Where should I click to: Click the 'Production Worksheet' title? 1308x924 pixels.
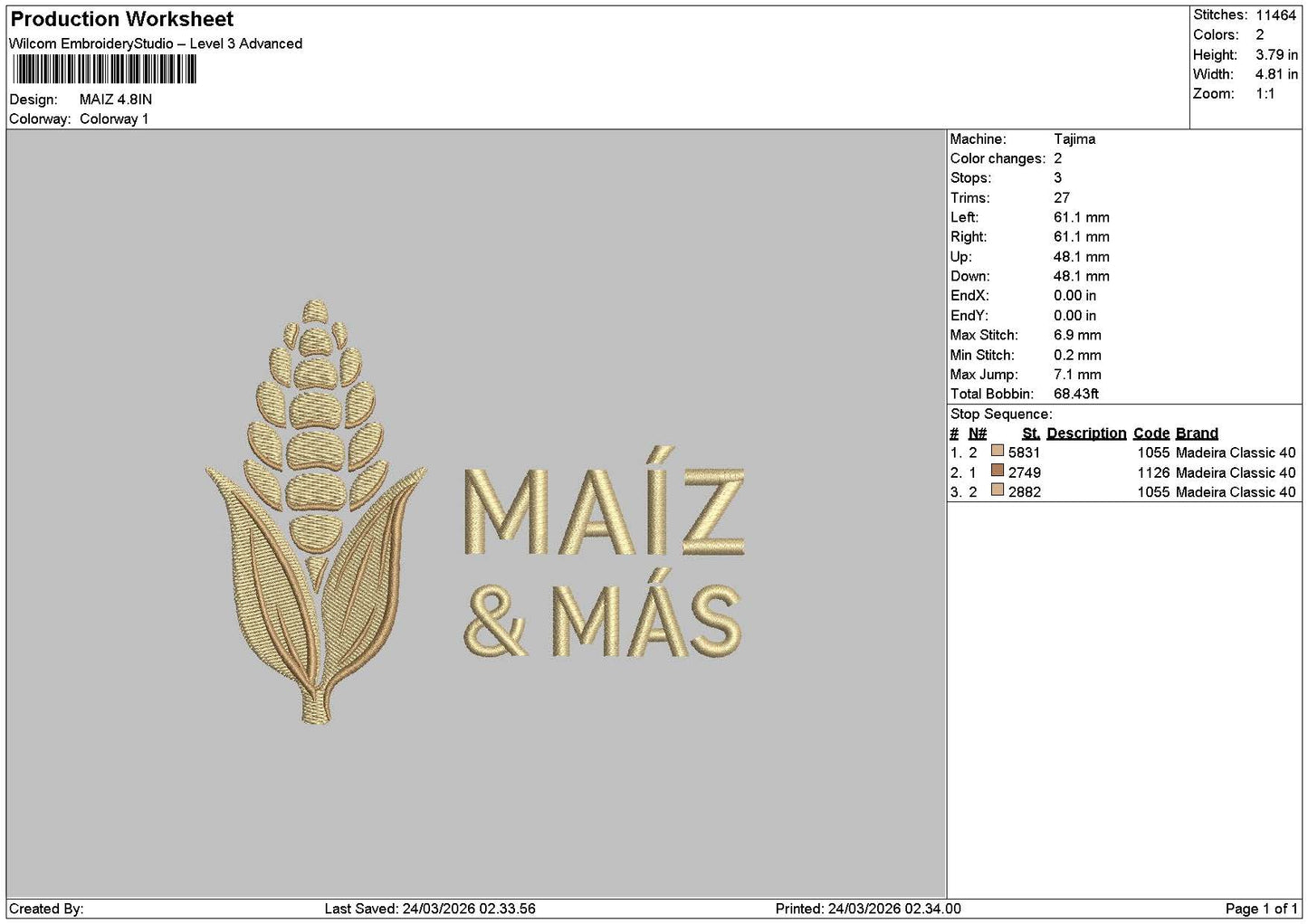pos(122,19)
